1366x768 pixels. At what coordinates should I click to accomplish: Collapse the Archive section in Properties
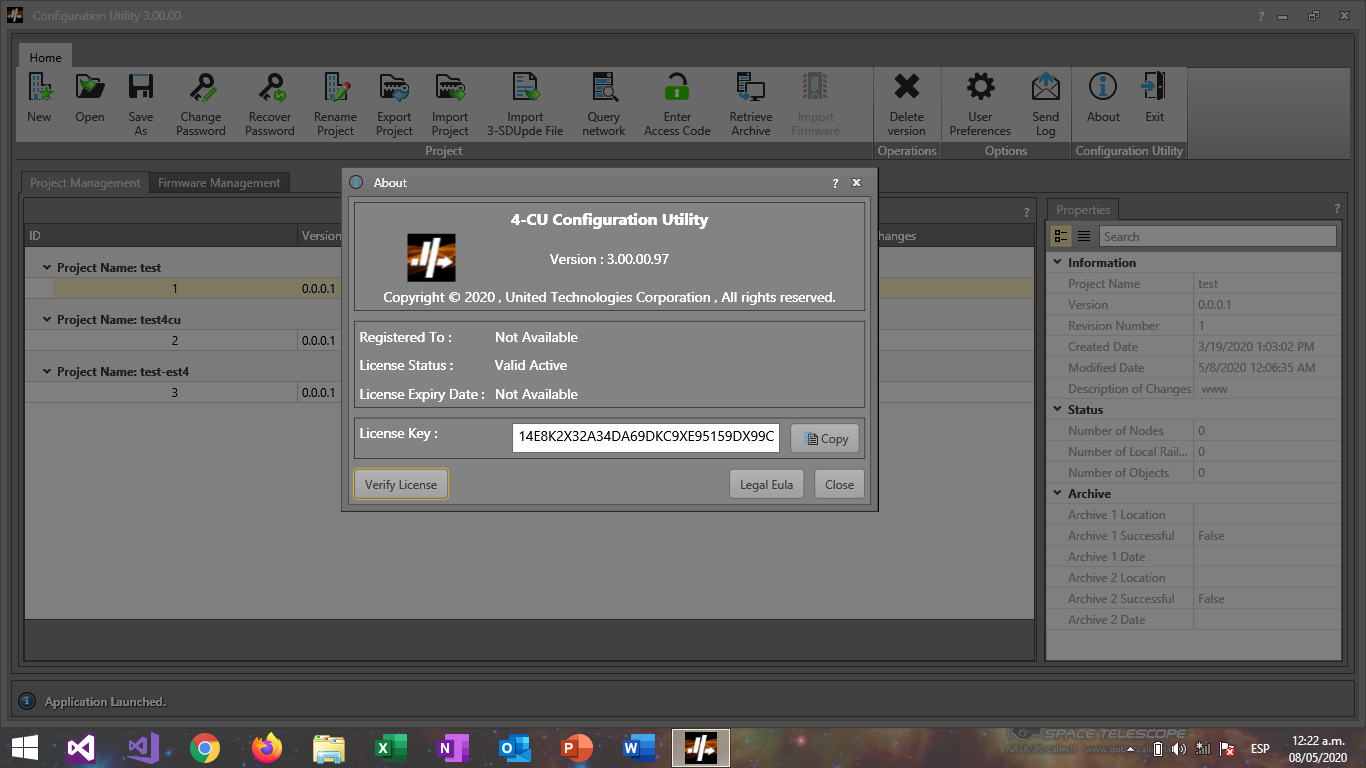click(x=1058, y=494)
